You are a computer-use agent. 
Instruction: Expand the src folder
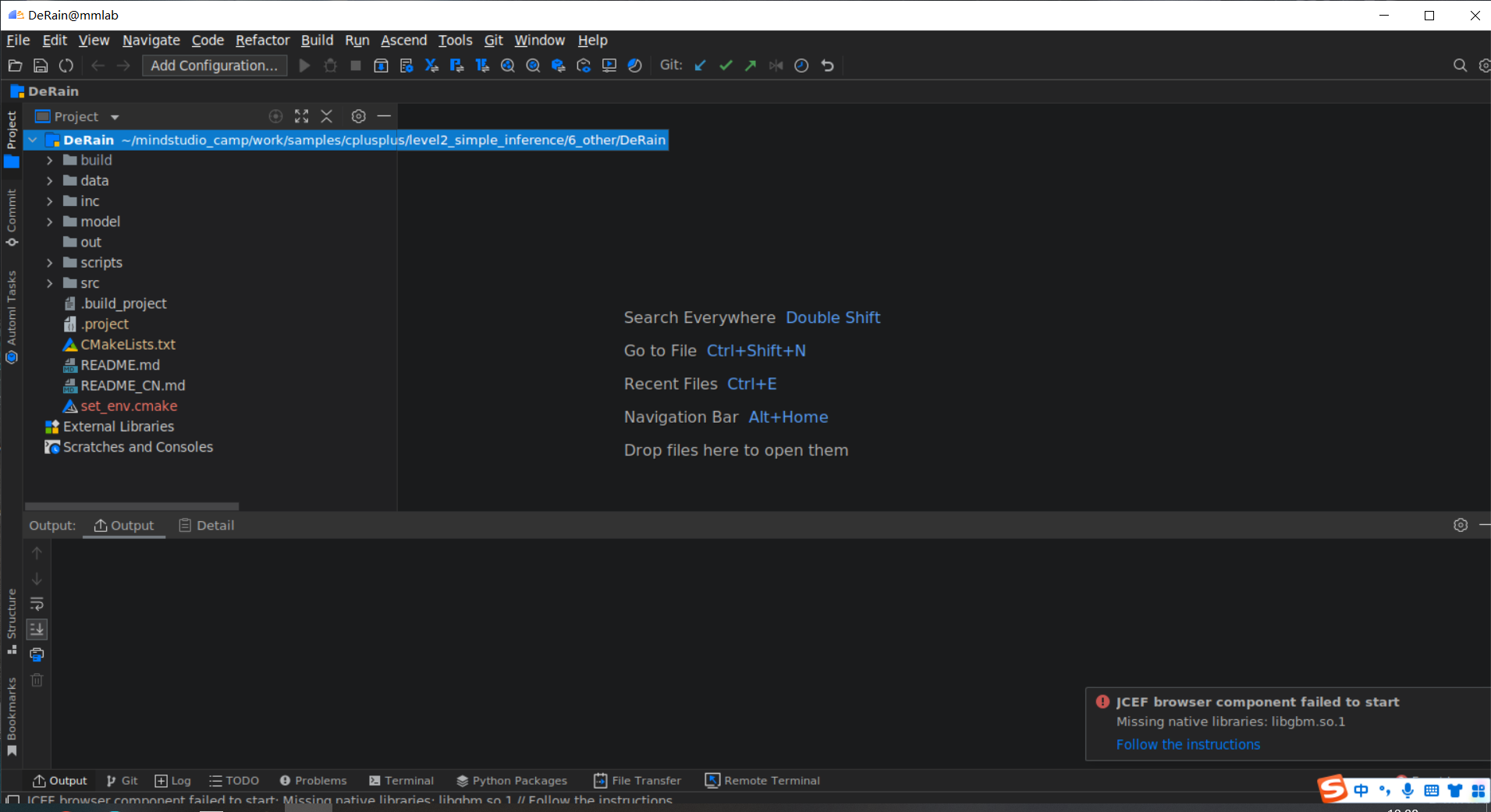(x=50, y=283)
